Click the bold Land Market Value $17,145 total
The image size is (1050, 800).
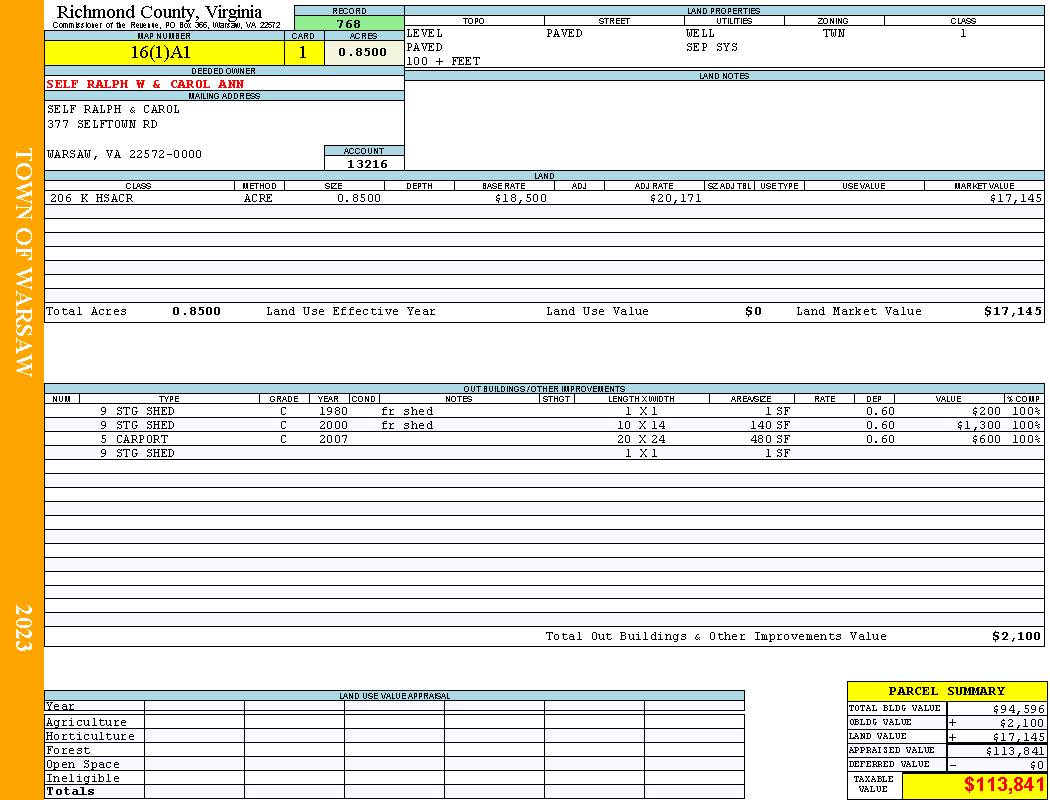click(1013, 311)
